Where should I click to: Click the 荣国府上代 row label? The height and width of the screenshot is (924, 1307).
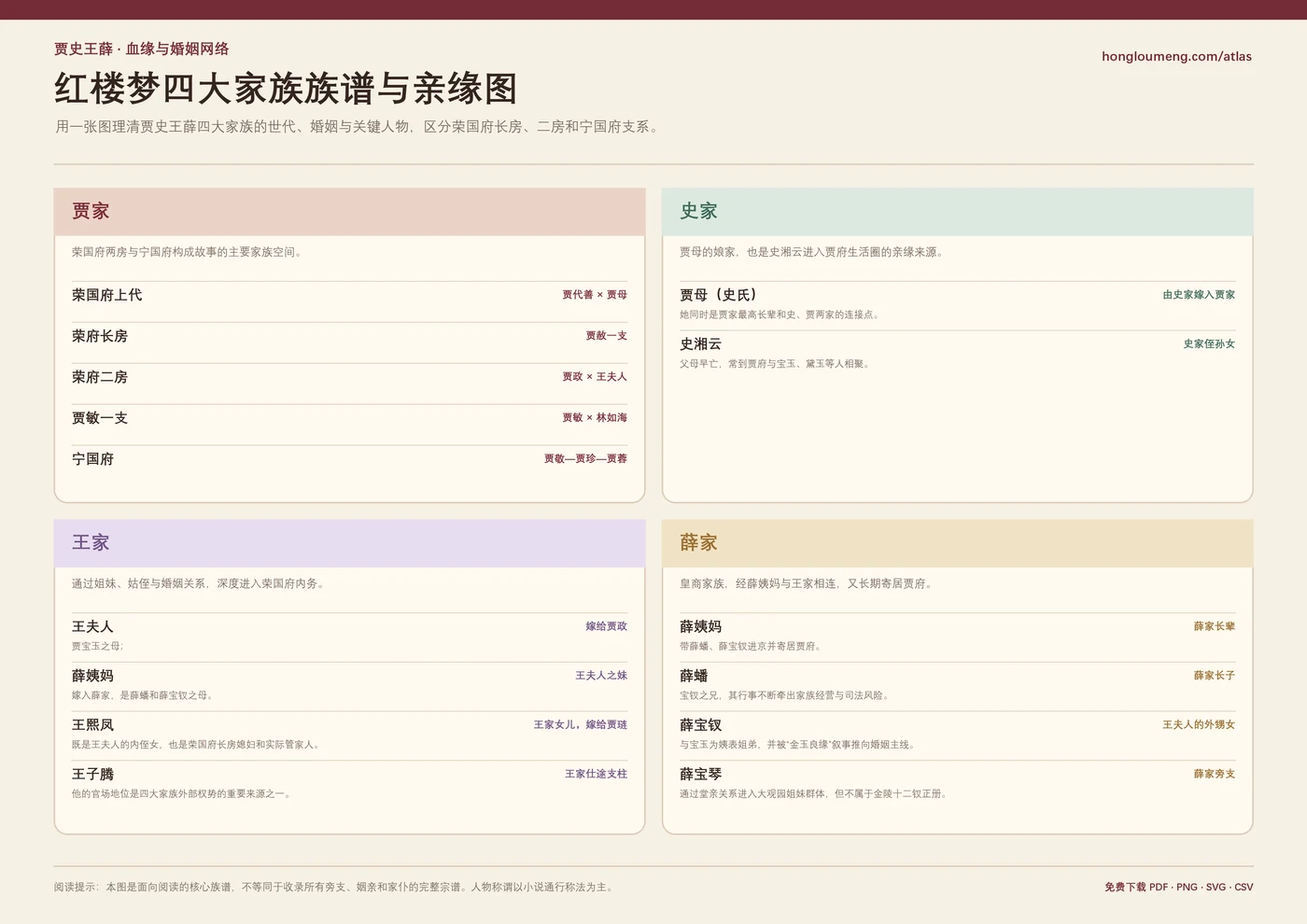pyautogui.click(x=106, y=295)
